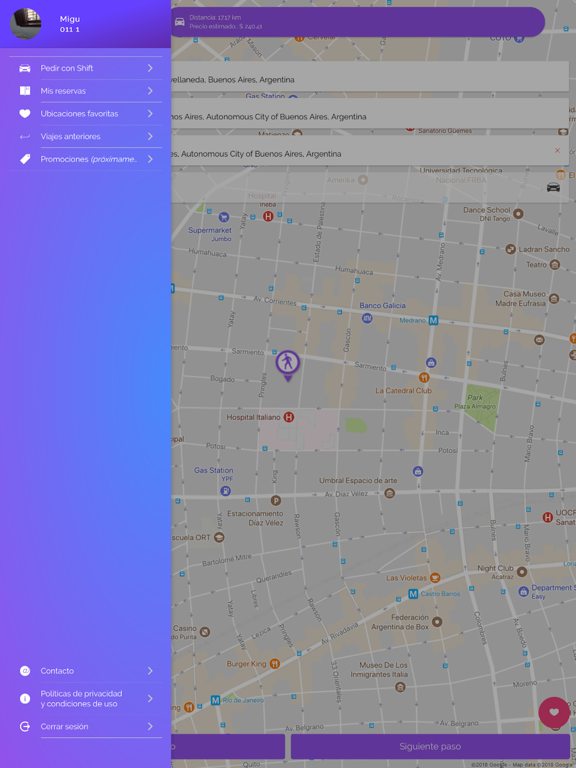Expand chevron on Promociones row
Screen dimensions: 576x768
[x=150, y=159]
